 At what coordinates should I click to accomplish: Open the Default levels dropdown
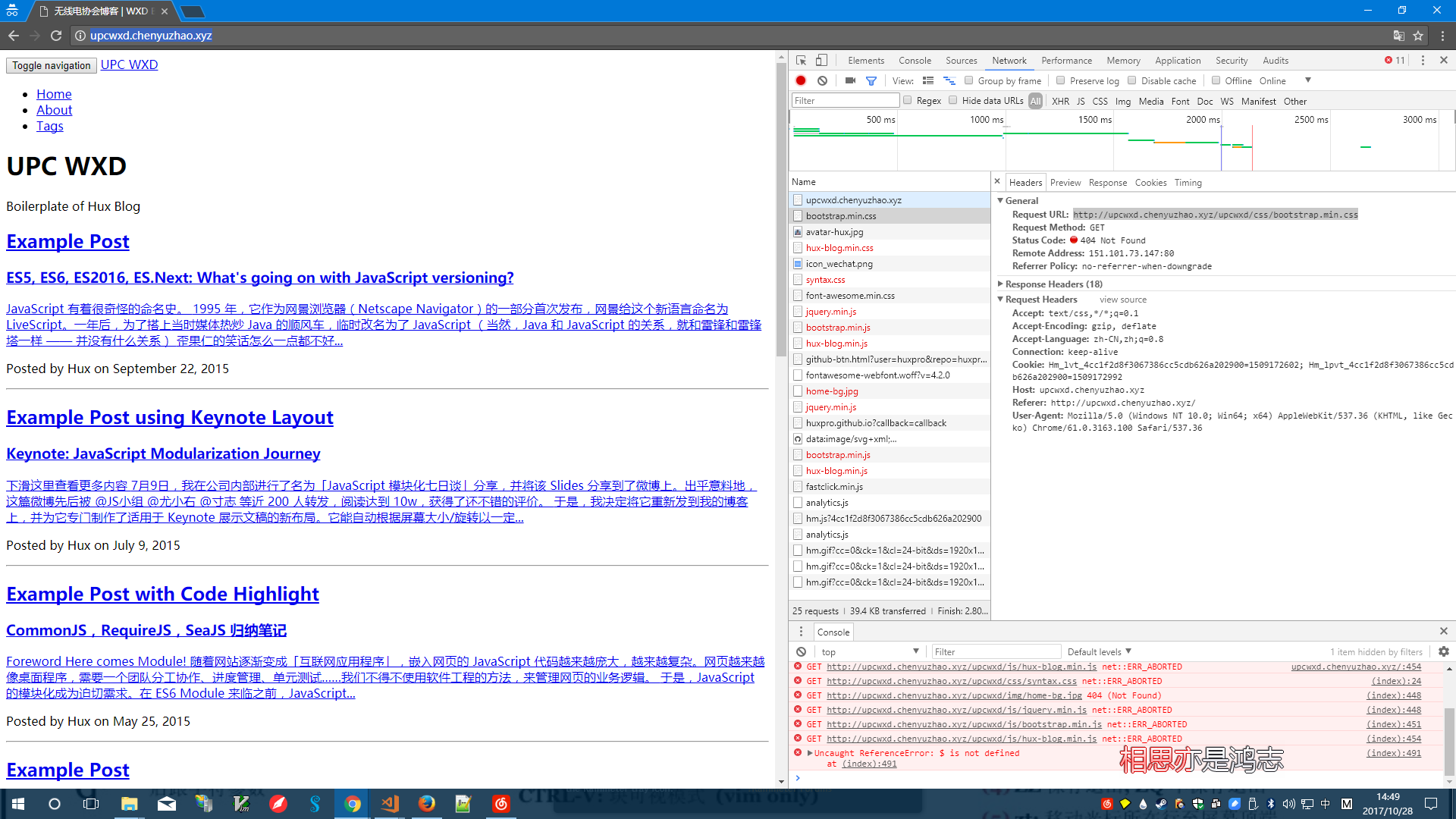(1099, 651)
